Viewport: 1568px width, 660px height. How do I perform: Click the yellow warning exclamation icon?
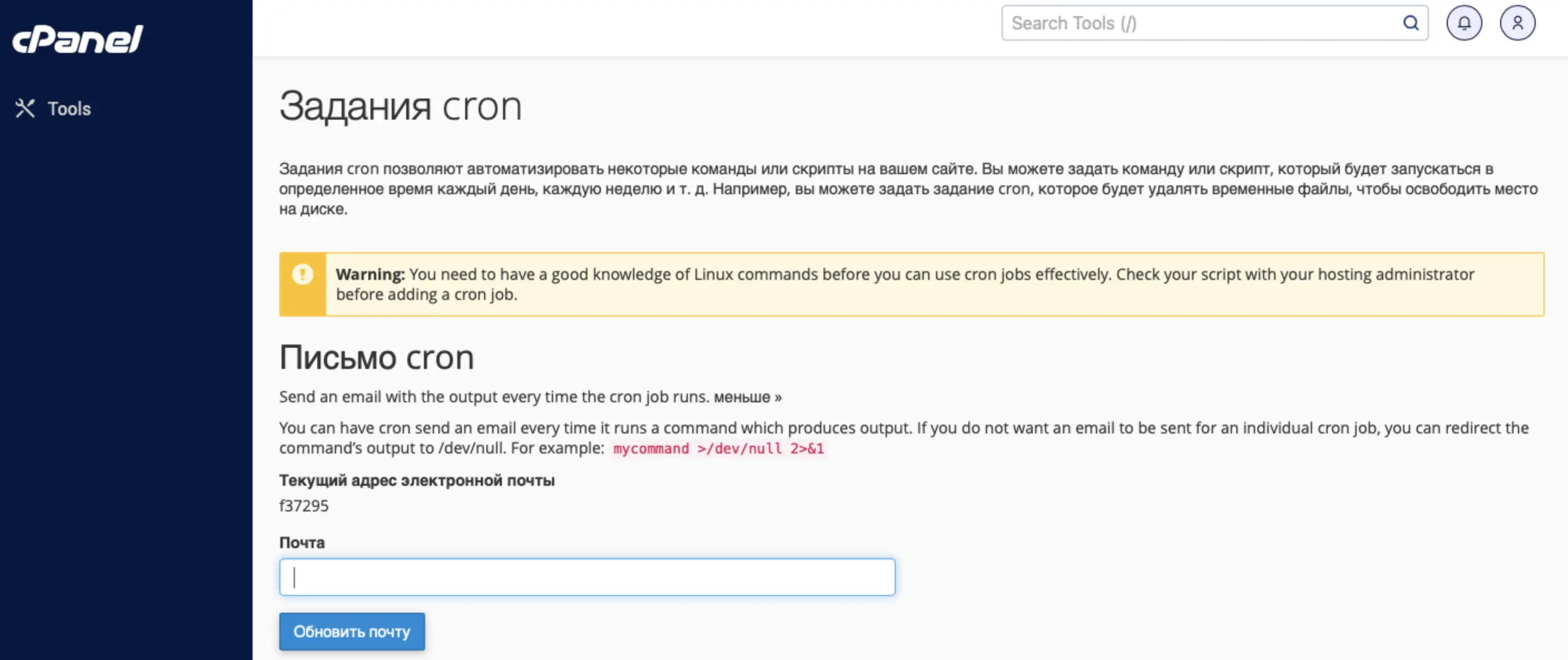click(x=303, y=274)
